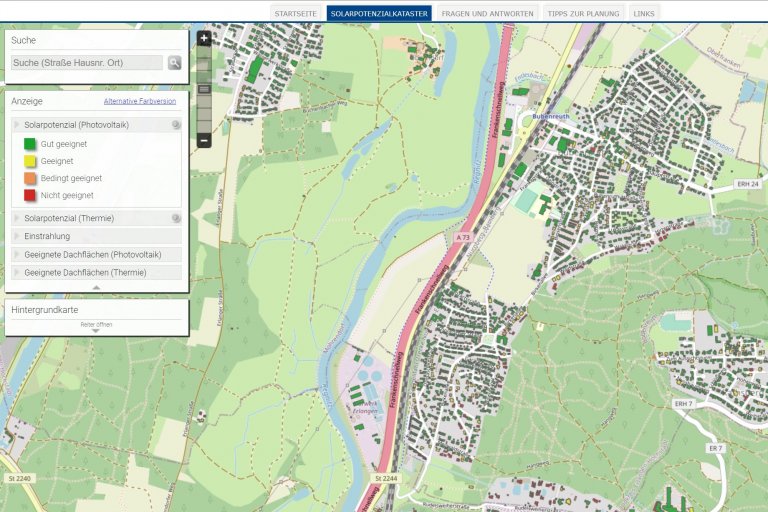
Task: Go to Tipps zur Planung tab
Action: click(x=582, y=14)
